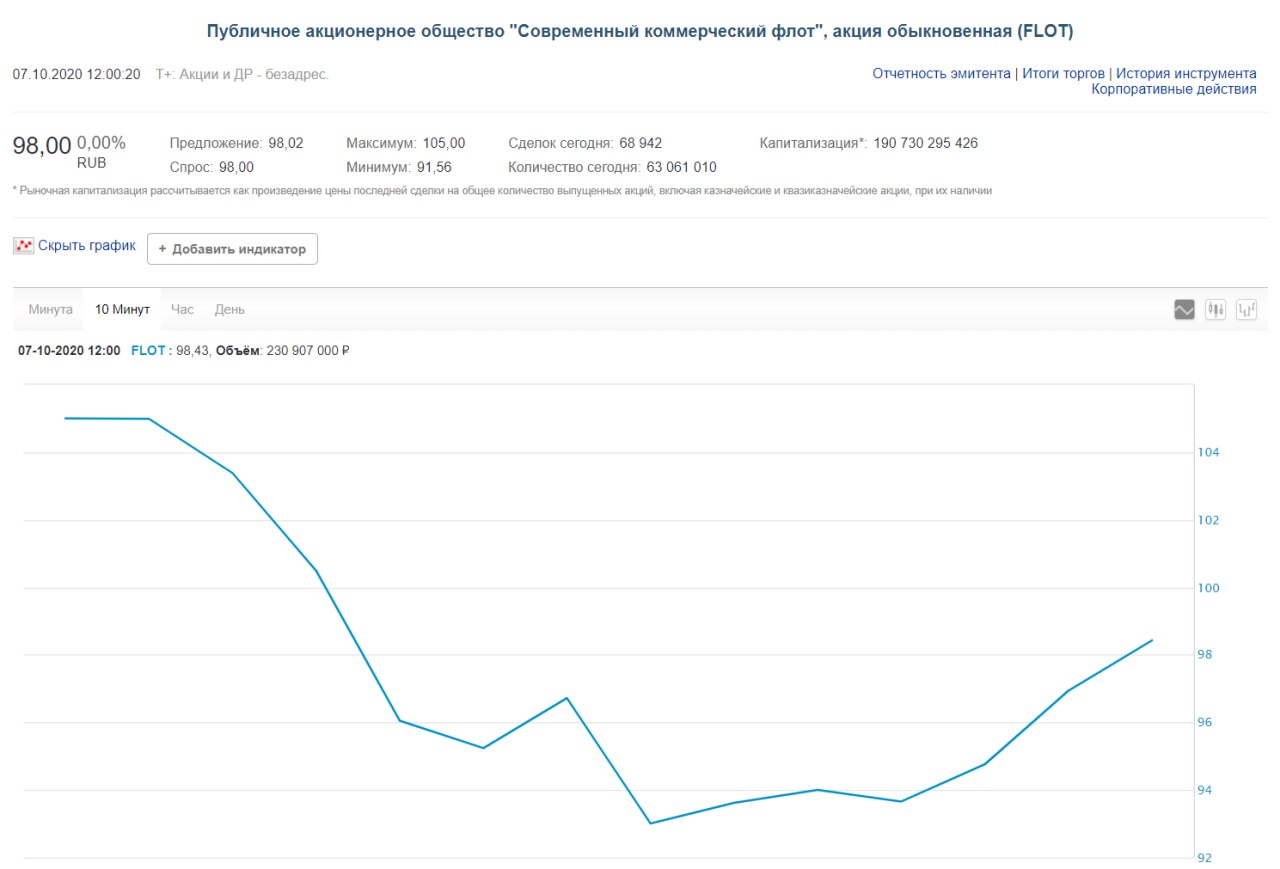Click the FLOT series label in chart legend

point(148,351)
